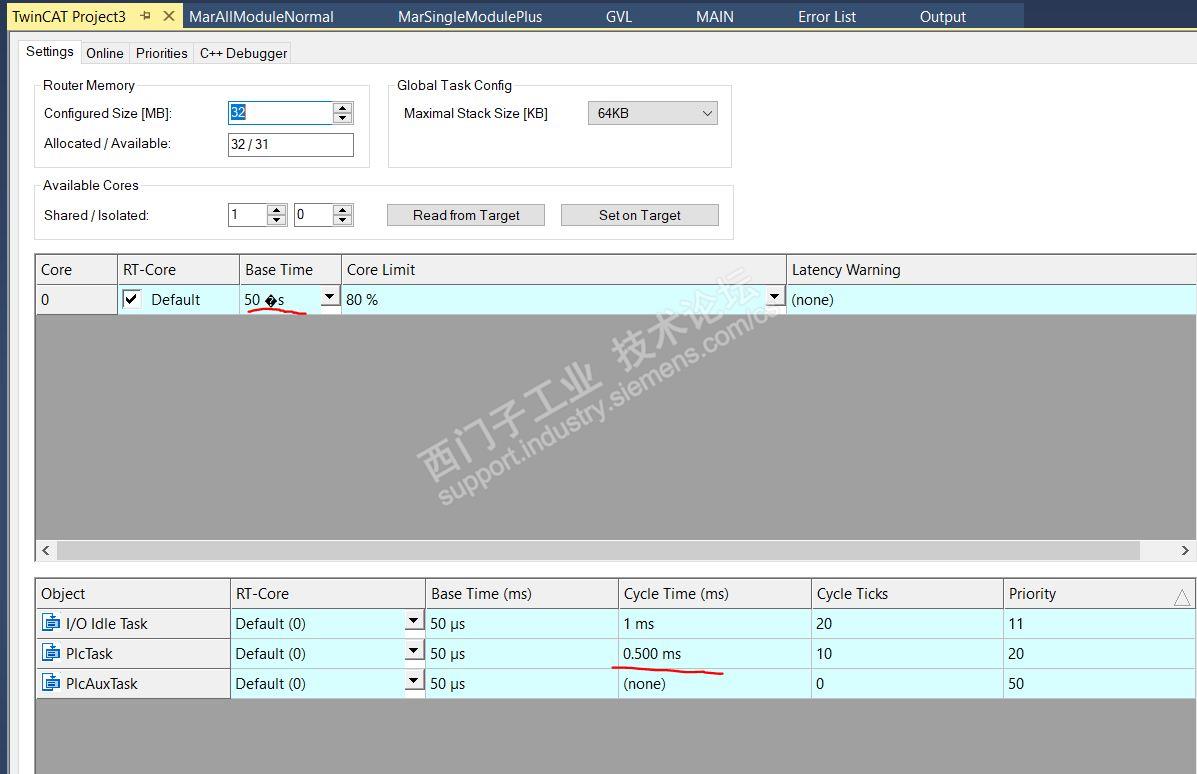Click the Read from Target button
This screenshot has width=1197, height=774.
(466, 215)
